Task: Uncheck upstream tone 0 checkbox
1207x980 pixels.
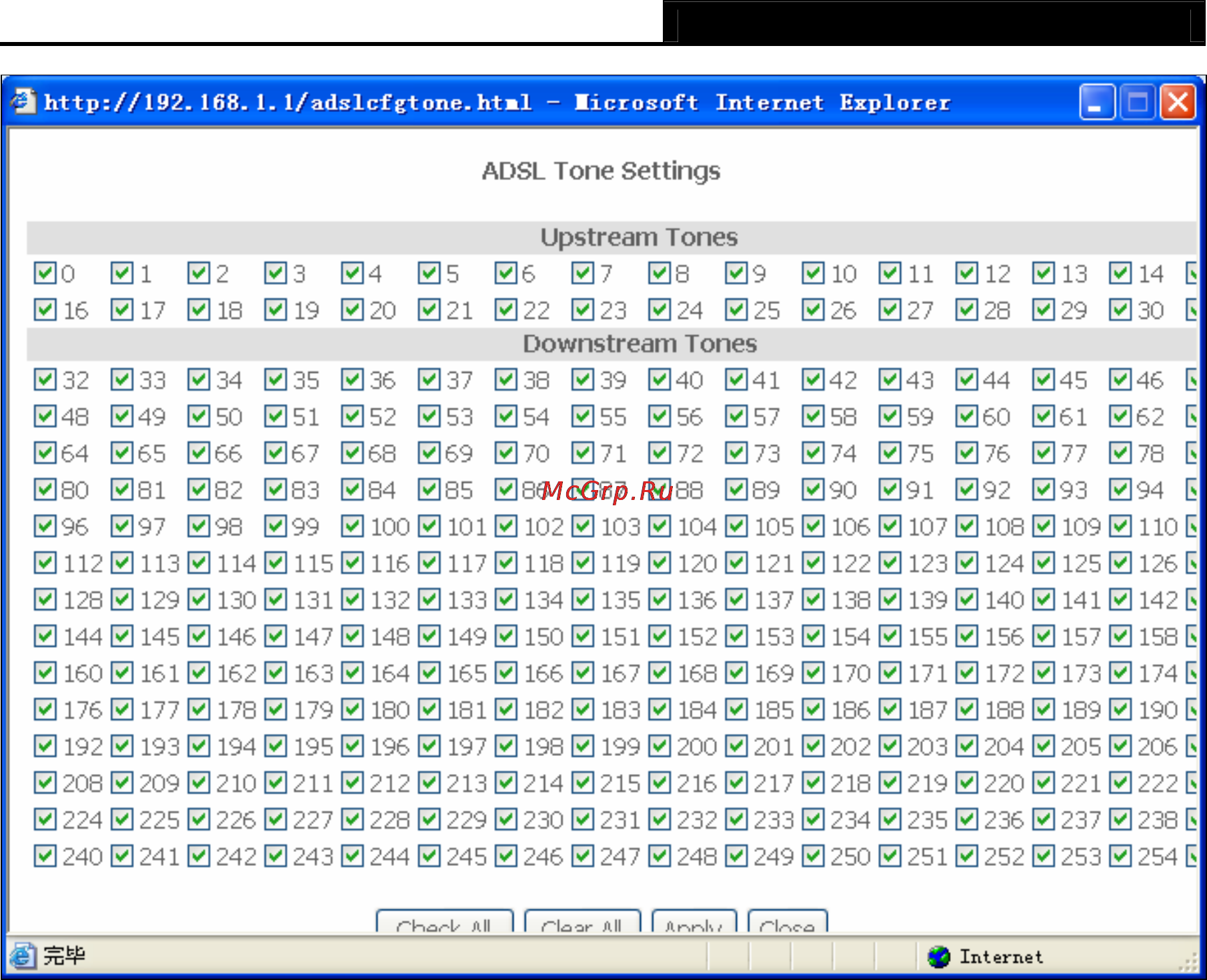Action: coord(45,273)
